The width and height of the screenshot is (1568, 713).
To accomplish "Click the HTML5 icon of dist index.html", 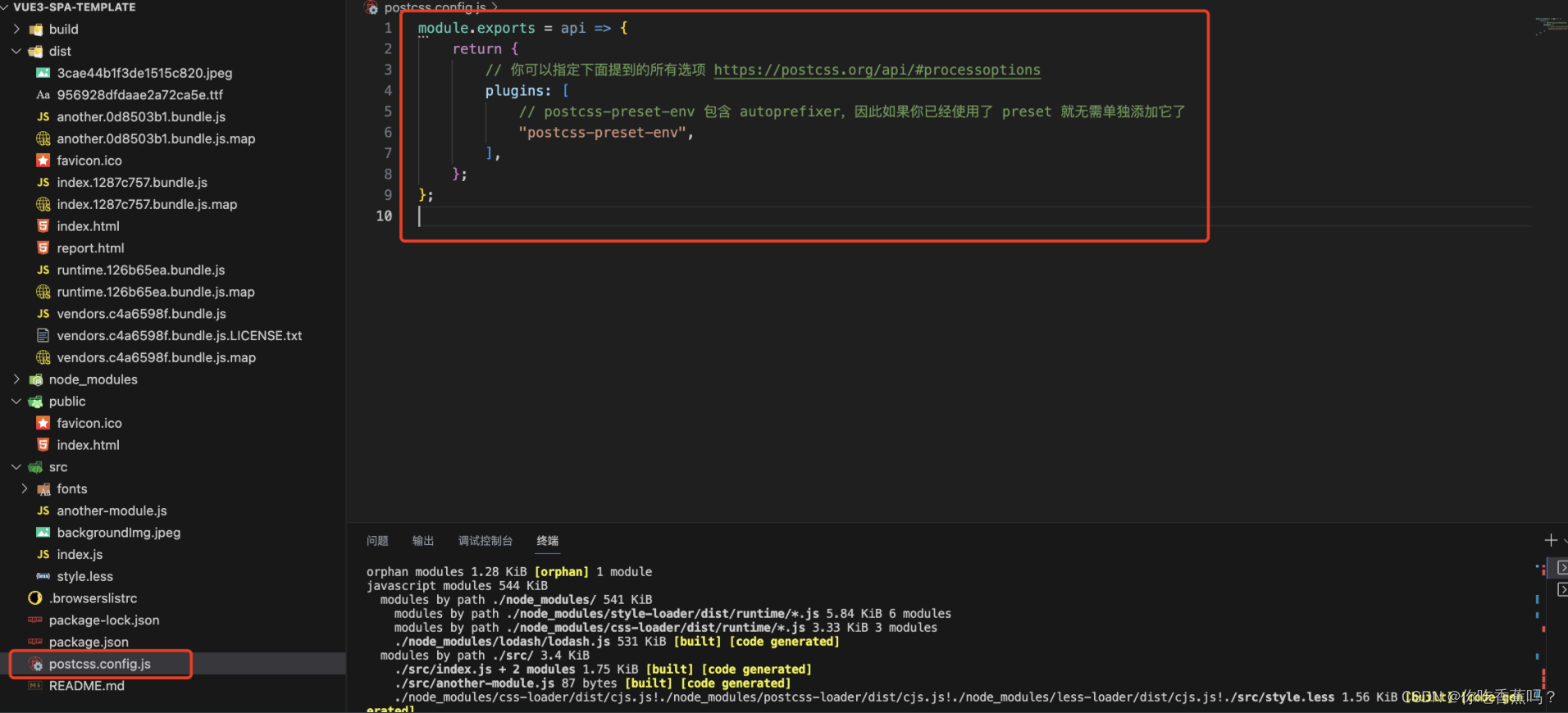I will pos(43,226).
